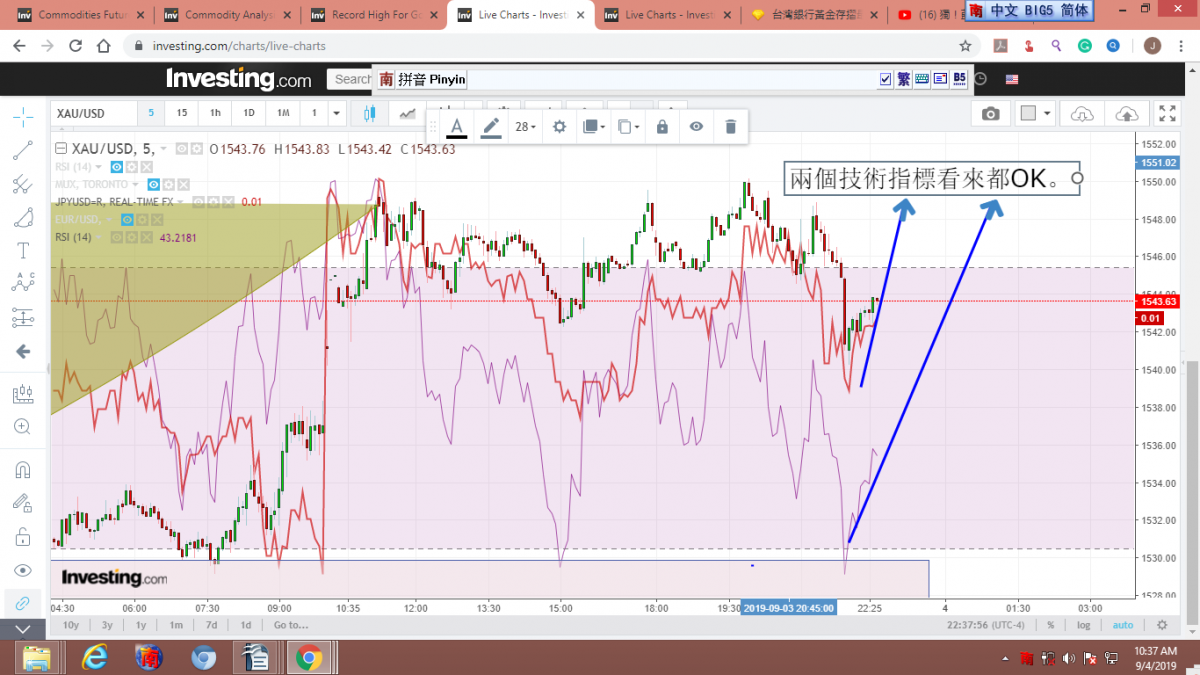Toggle the auto scale option
This screenshot has width=1200, height=675.
coord(1123,625)
